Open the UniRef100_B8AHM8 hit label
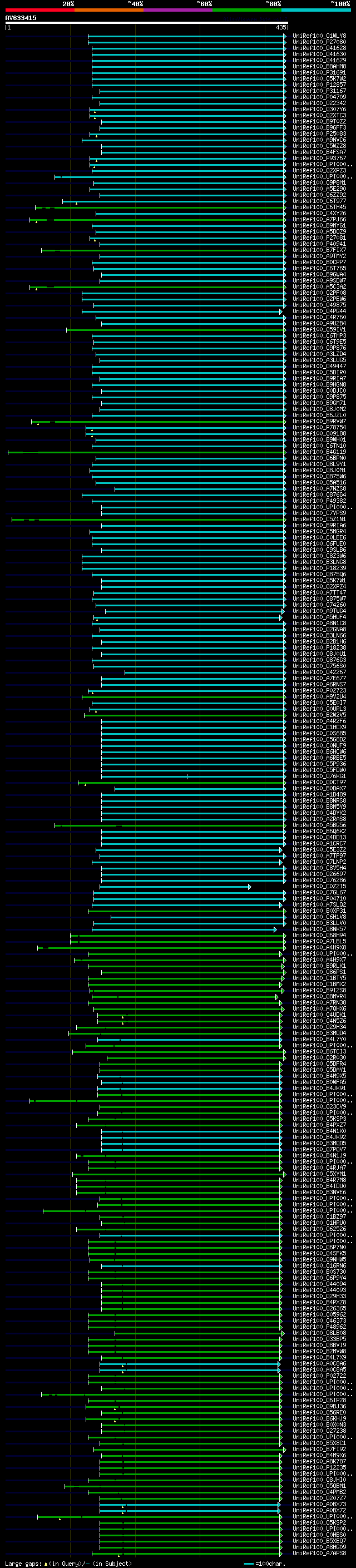The height and width of the screenshot is (1568, 356). 319,66
